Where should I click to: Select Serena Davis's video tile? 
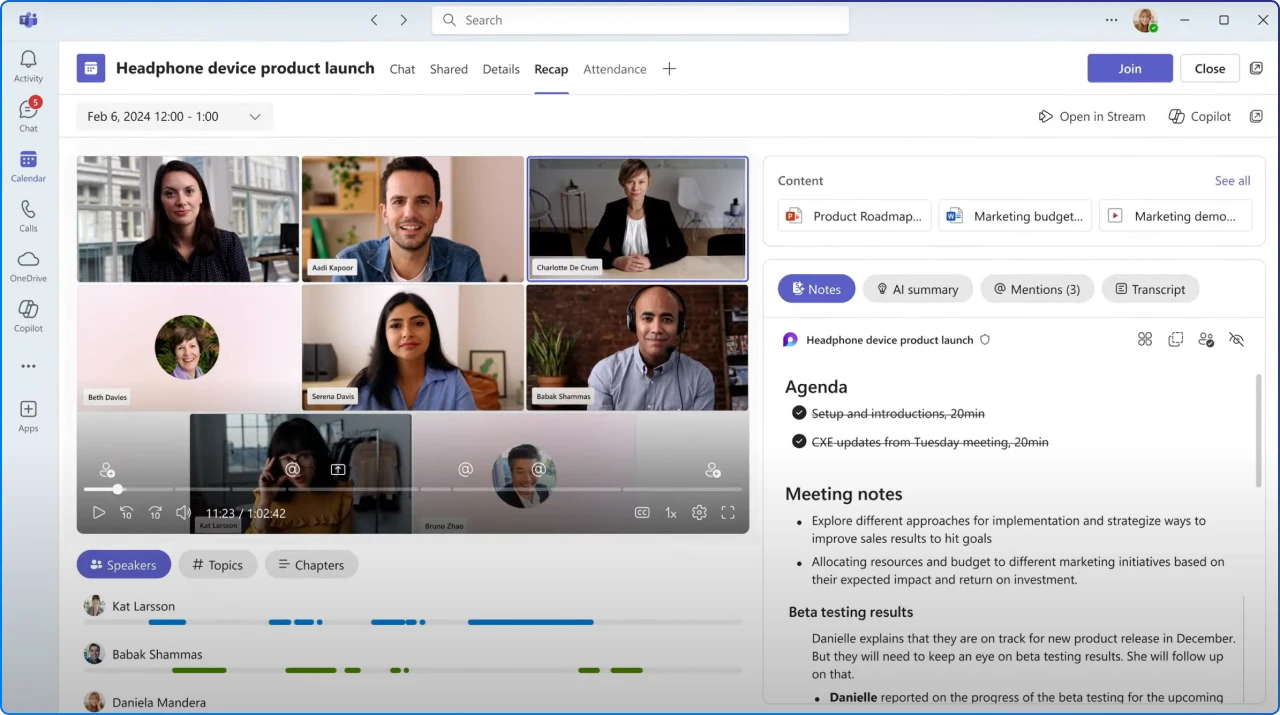[x=413, y=347]
